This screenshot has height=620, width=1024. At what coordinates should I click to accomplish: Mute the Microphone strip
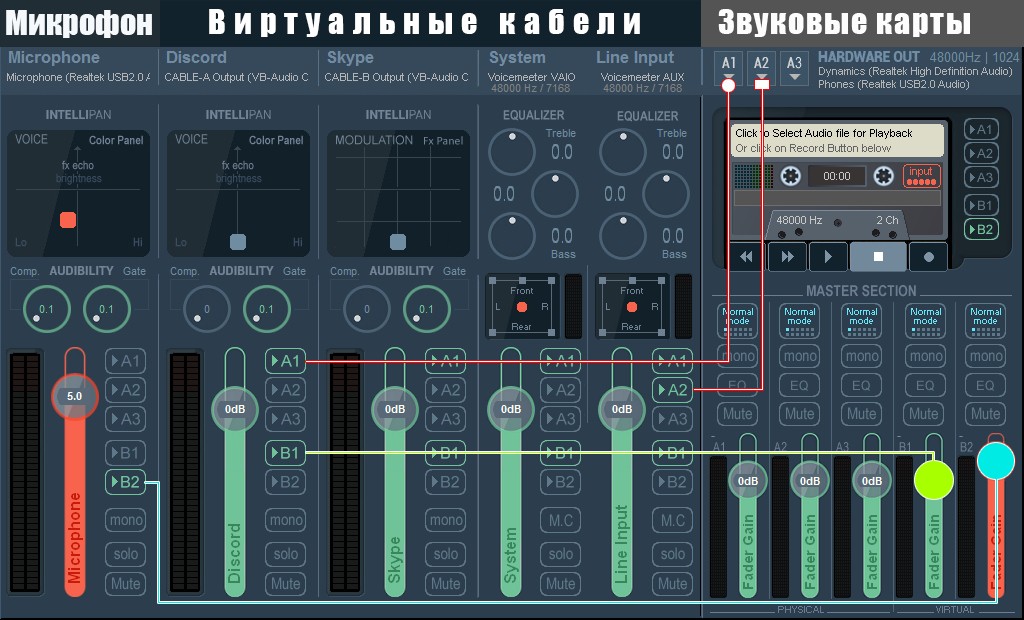(x=125, y=583)
